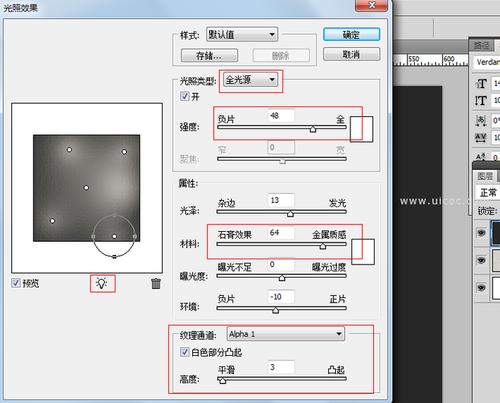Select the center light point in the preview
Screen dimensions: 500x403
point(86,188)
